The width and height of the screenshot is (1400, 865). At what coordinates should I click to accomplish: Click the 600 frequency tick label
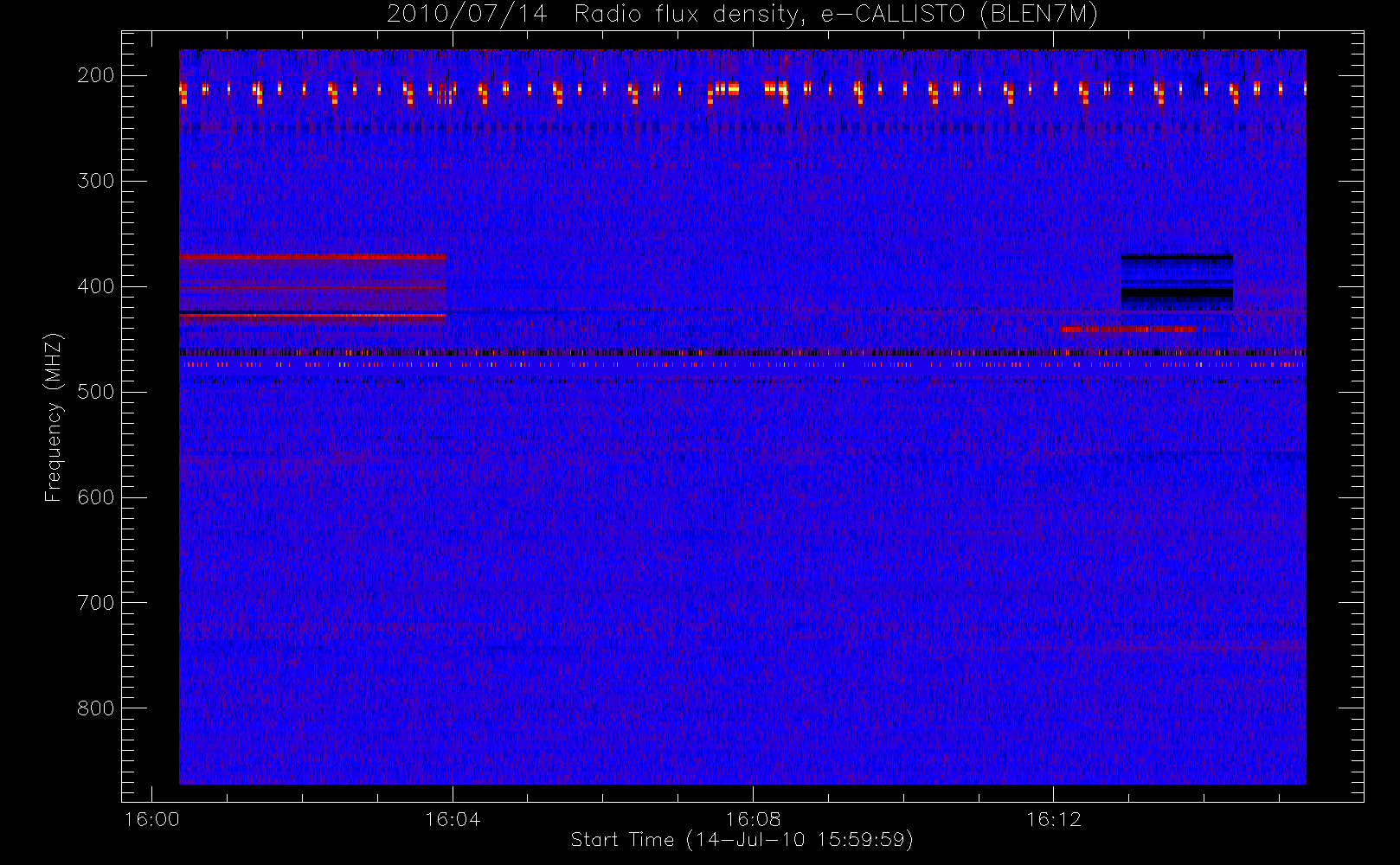(x=96, y=497)
